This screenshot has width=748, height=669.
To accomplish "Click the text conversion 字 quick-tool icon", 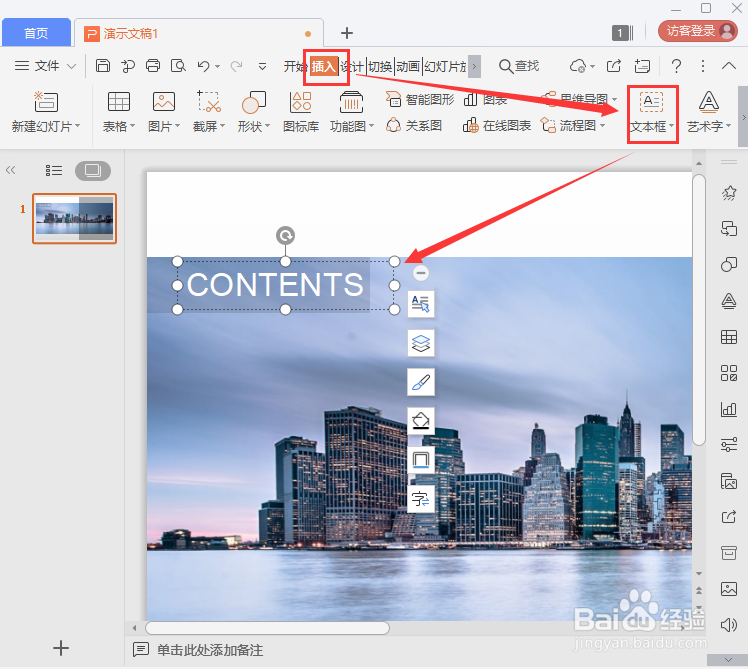I will click(421, 499).
